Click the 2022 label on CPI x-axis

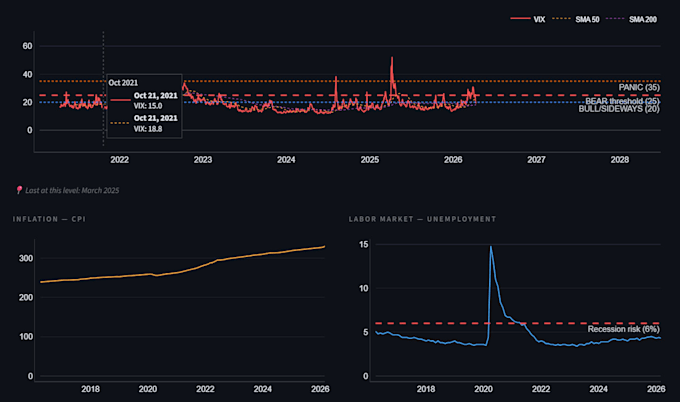(x=205, y=389)
